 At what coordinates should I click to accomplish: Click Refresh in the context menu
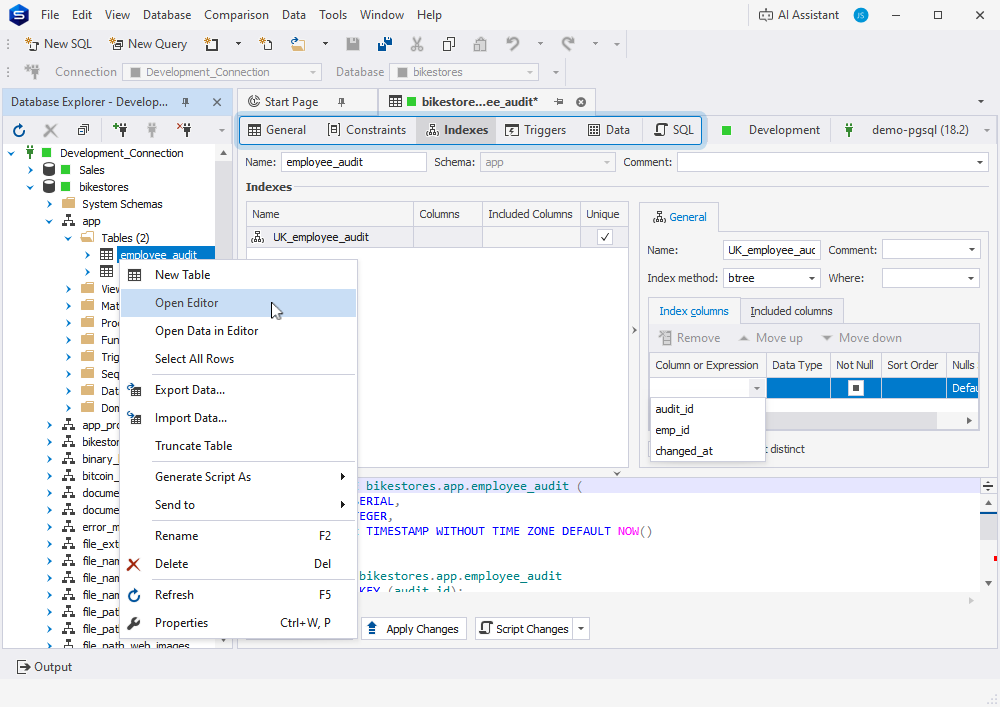(x=239, y=595)
